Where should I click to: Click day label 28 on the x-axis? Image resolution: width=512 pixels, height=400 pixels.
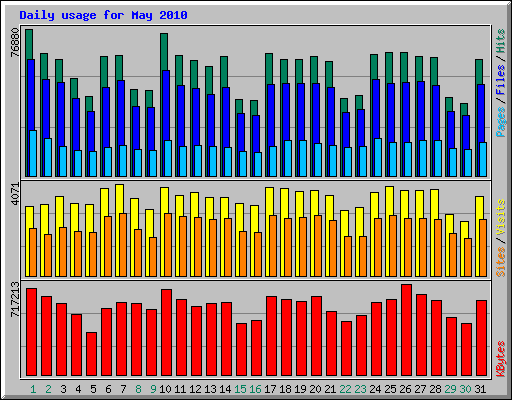[x=435, y=389]
